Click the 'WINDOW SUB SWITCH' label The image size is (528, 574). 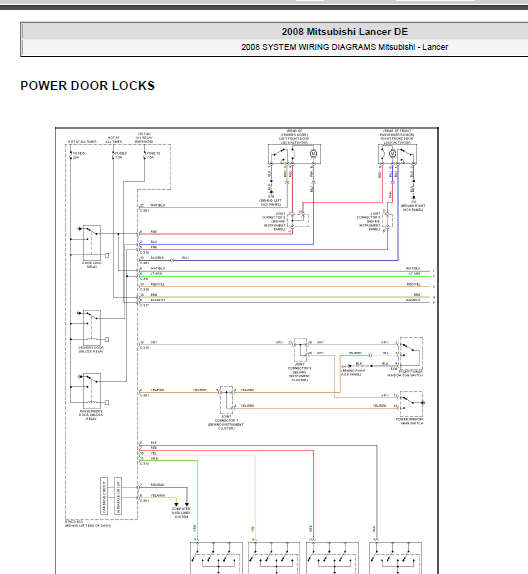coord(405,376)
